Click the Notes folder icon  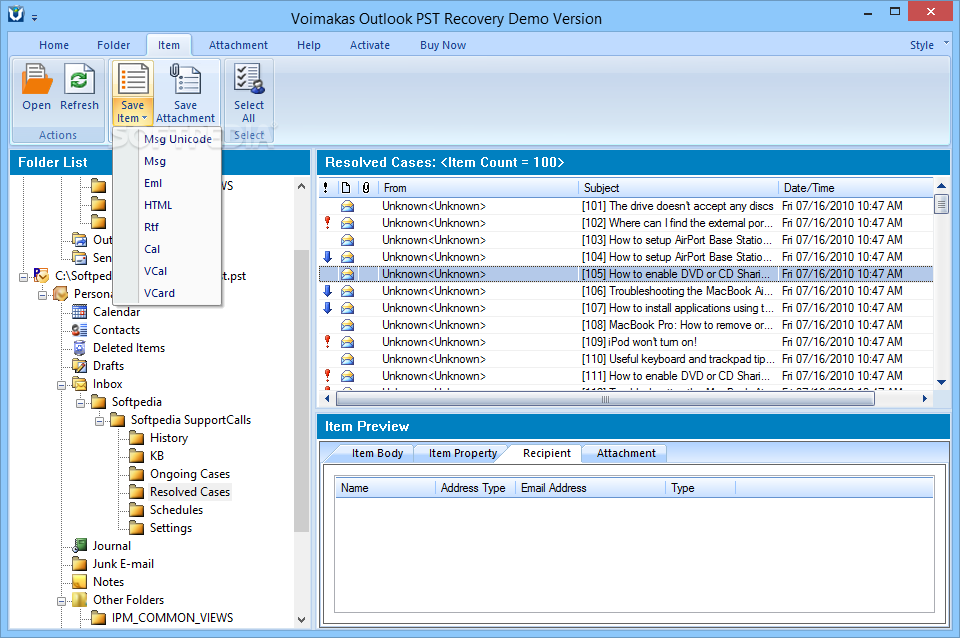(80, 582)
